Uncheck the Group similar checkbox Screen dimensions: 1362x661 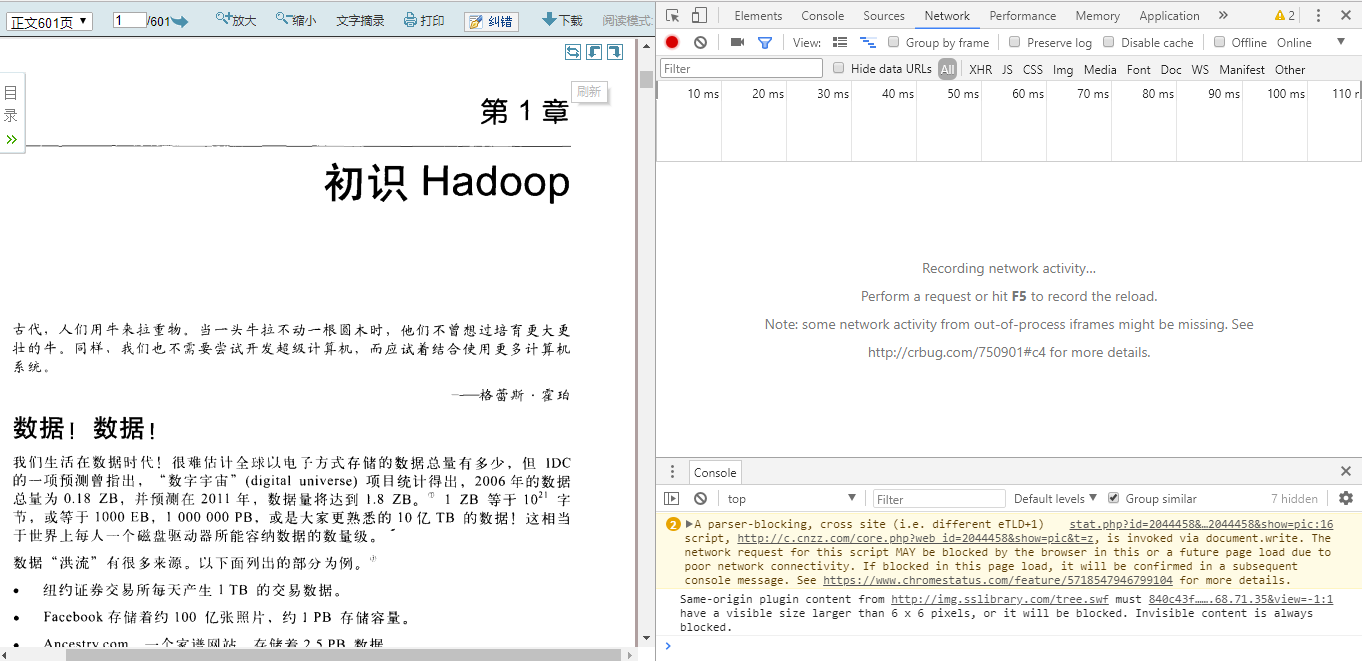[1113, 498]
